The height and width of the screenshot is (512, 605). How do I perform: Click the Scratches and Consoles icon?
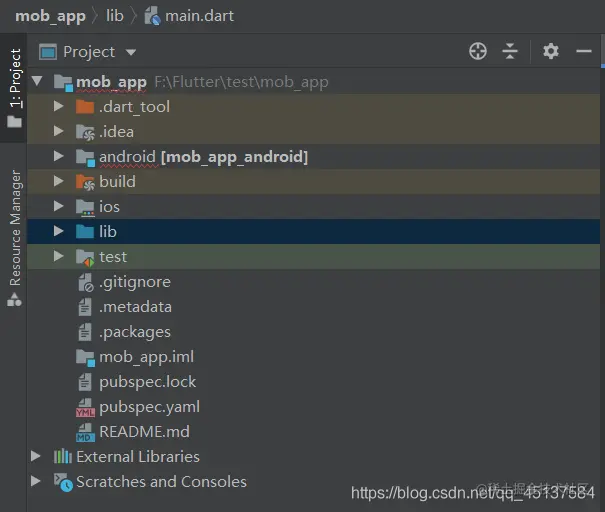point(63,482)
